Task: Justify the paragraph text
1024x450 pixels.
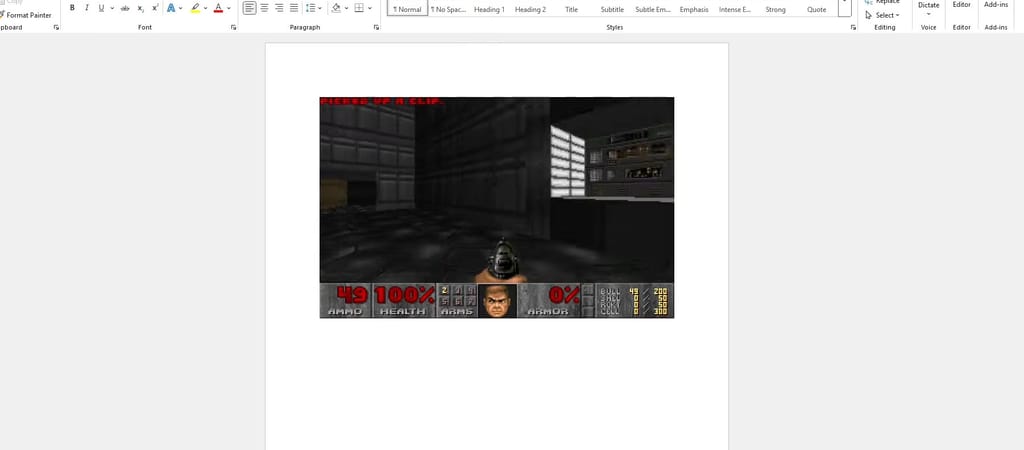Action: (294, 8)
